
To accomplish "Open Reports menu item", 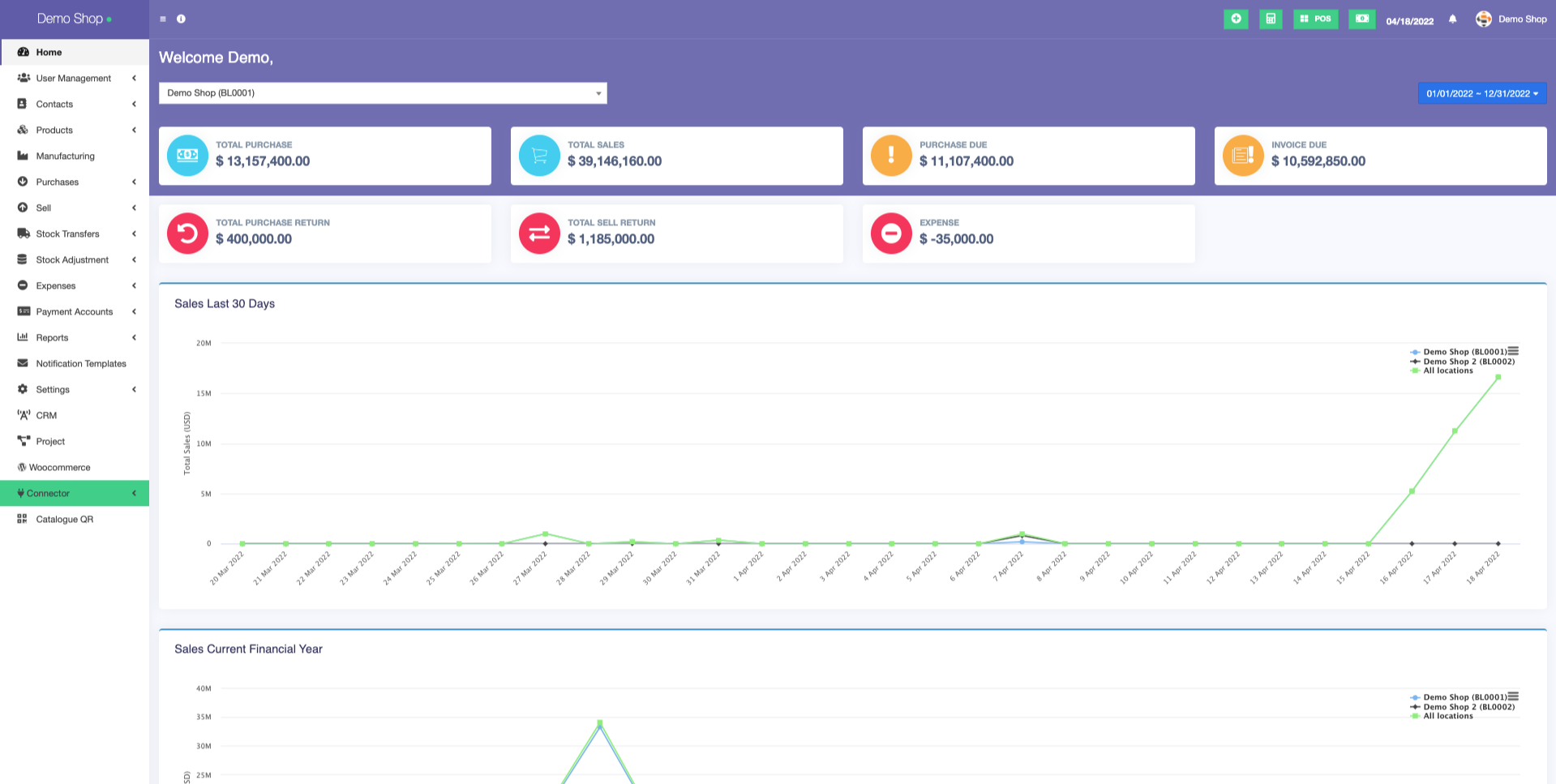I will pos(75,337).
